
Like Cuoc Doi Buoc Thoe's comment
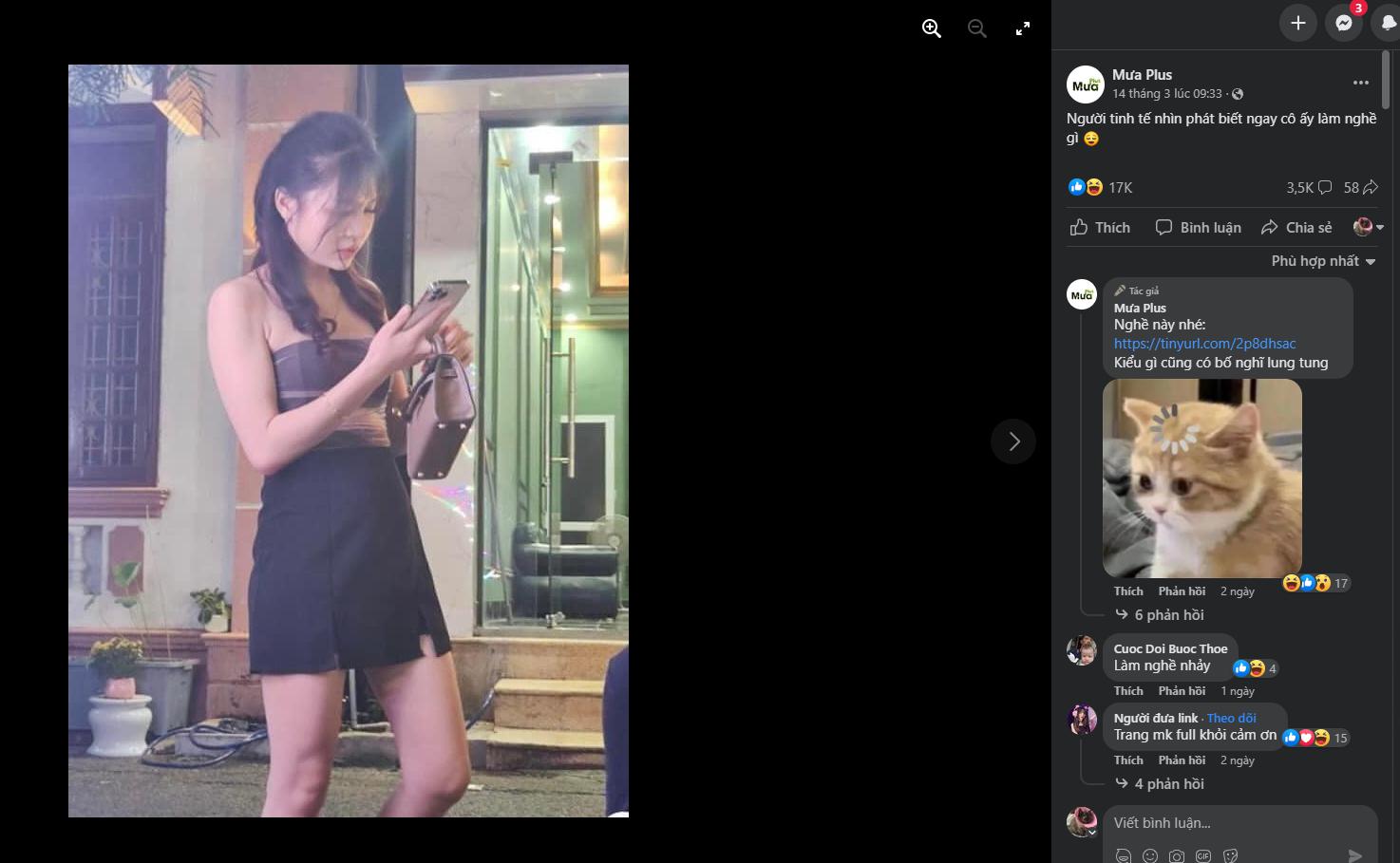pyautogui.click(x=1128, y=691)
